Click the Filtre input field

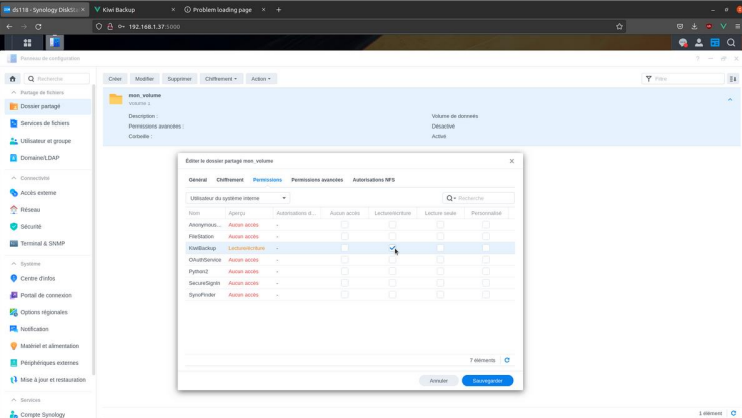coord(682,79)
